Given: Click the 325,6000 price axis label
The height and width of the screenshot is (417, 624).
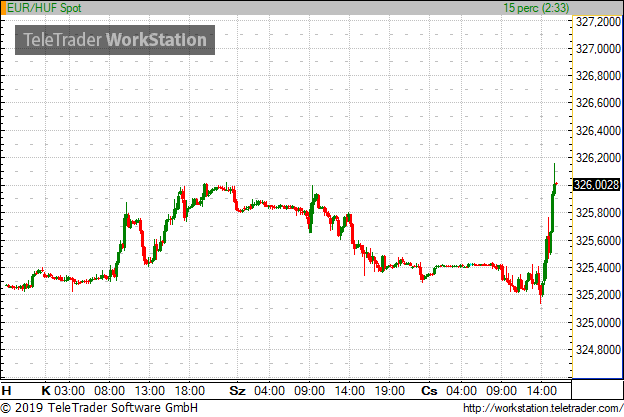Looking at the screenshot, I should click(598, 240).
